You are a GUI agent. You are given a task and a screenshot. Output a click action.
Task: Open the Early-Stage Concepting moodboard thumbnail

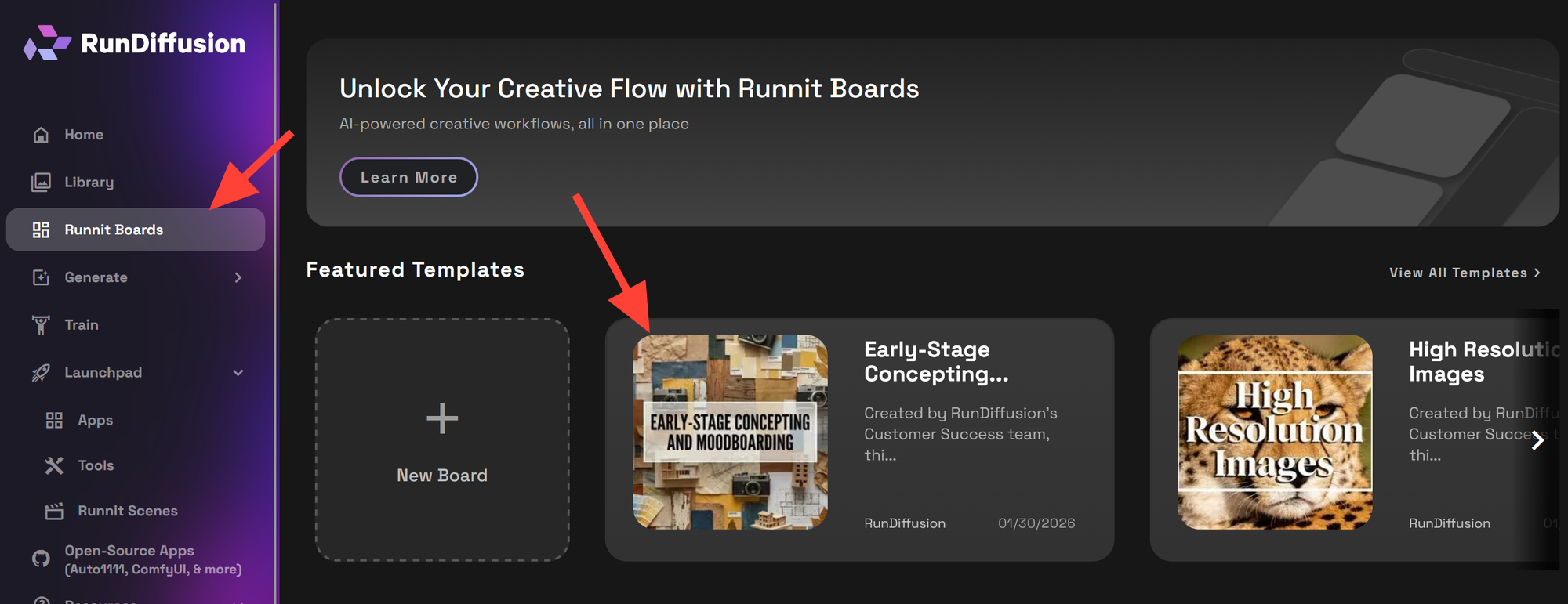click(730, 432)
